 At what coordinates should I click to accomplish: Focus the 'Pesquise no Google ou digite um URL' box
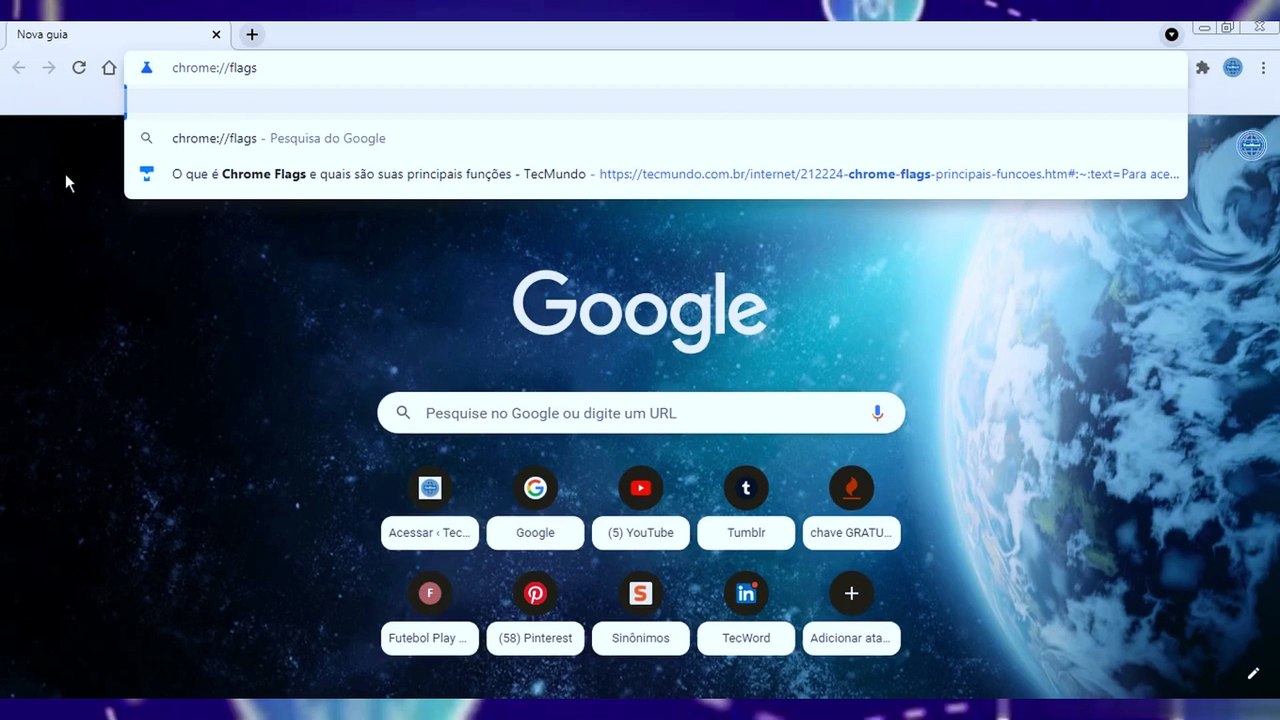click(x=641, y=413)
